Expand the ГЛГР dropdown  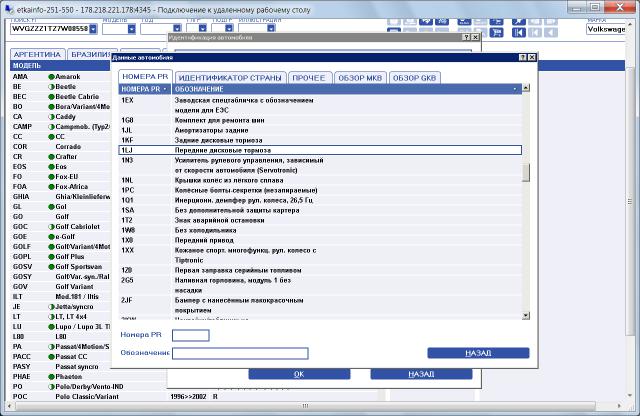pyautogui.click(x=202, y=28)
